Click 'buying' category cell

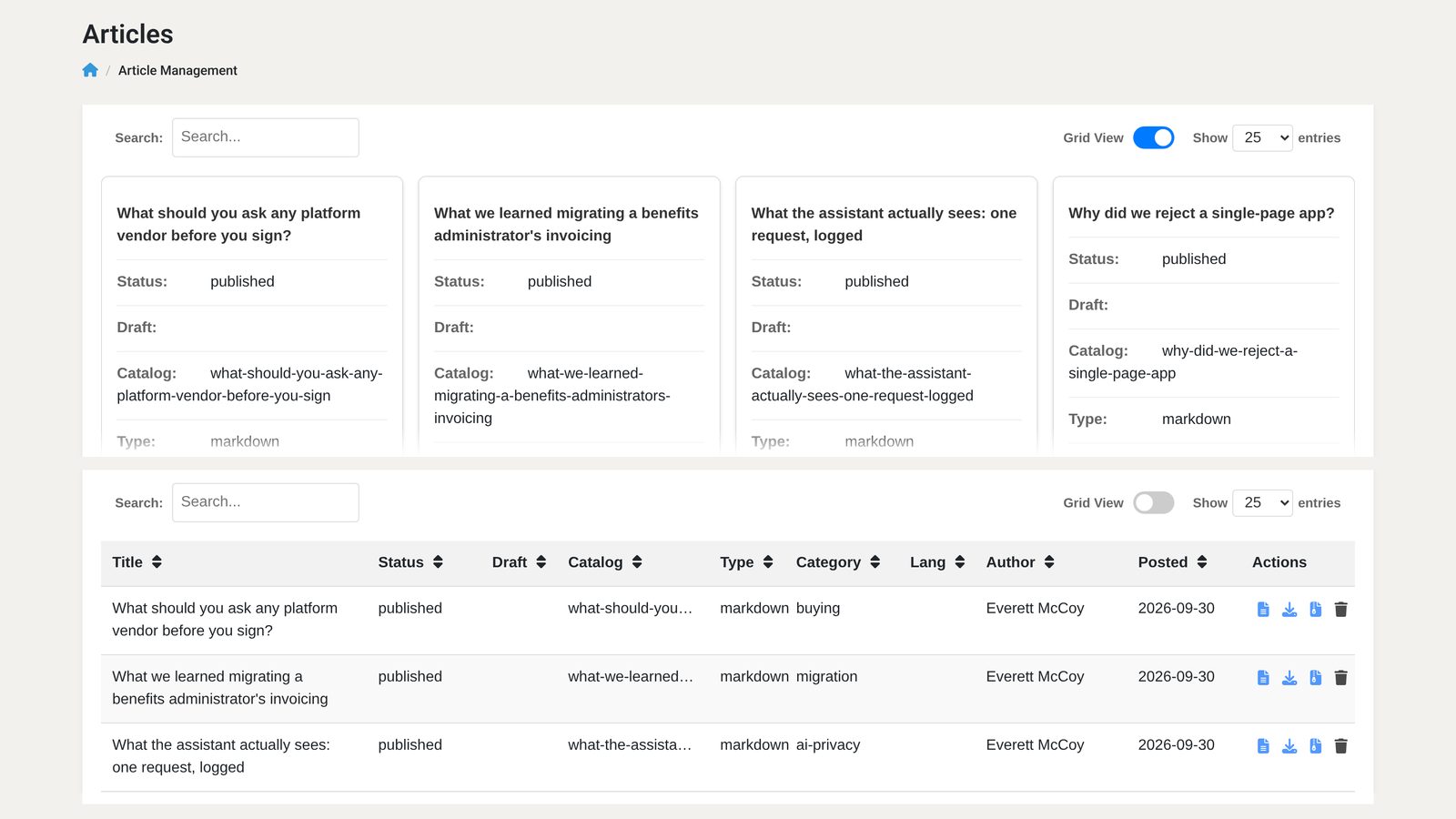click(x=818, y=608)
